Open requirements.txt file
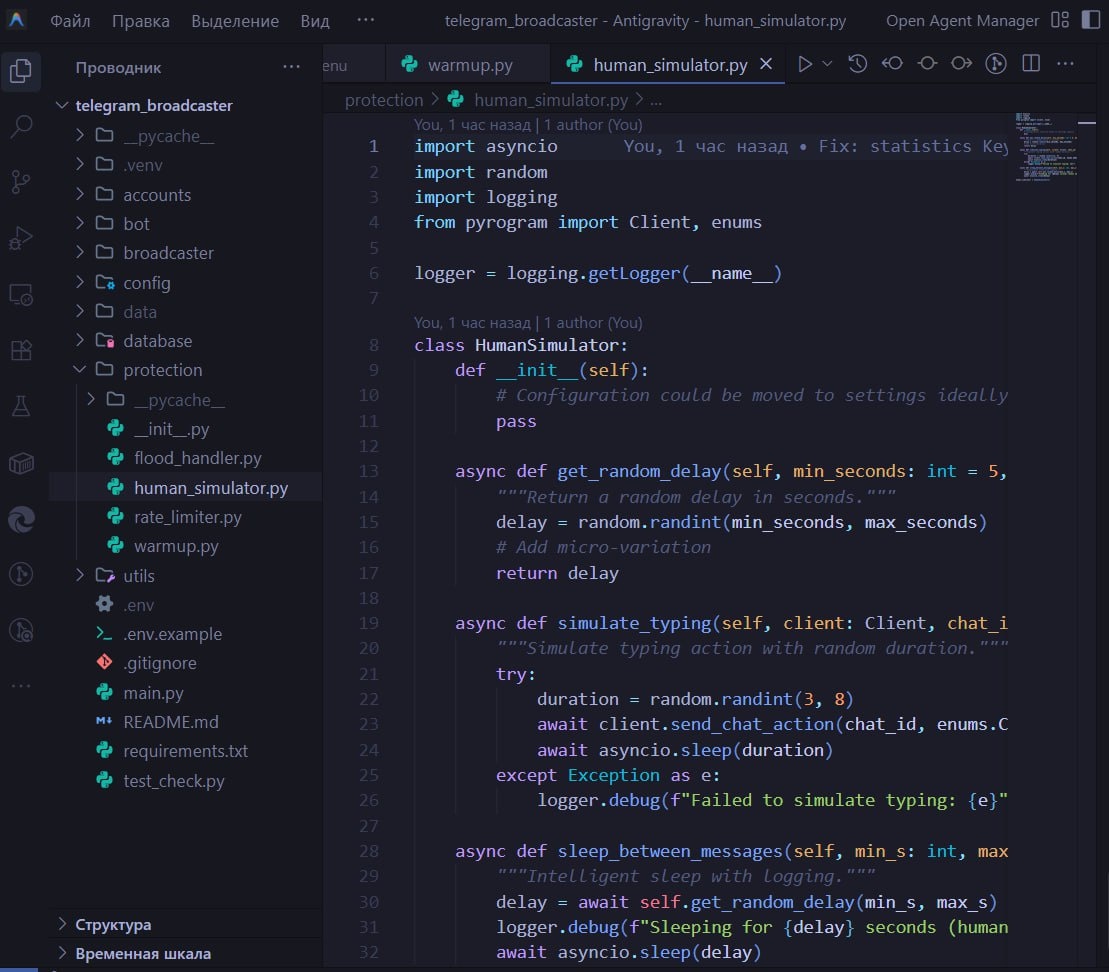 (185, 751)
